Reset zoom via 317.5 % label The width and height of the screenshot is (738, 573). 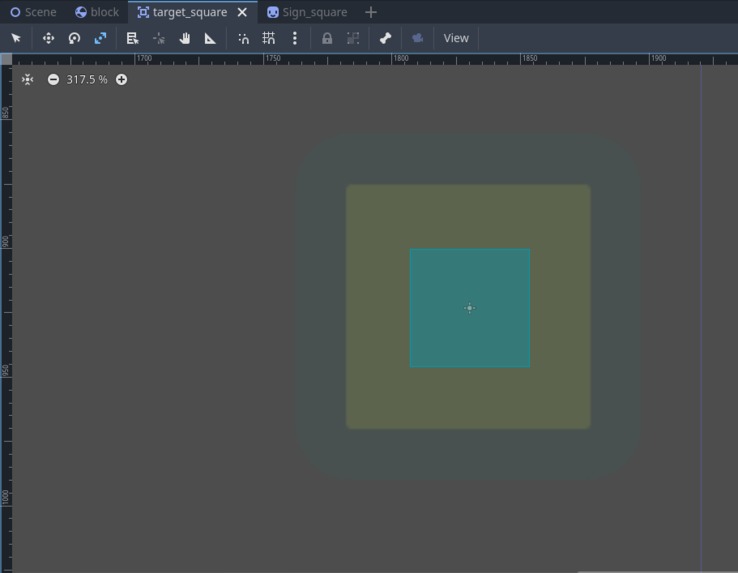tap(87, 80)
